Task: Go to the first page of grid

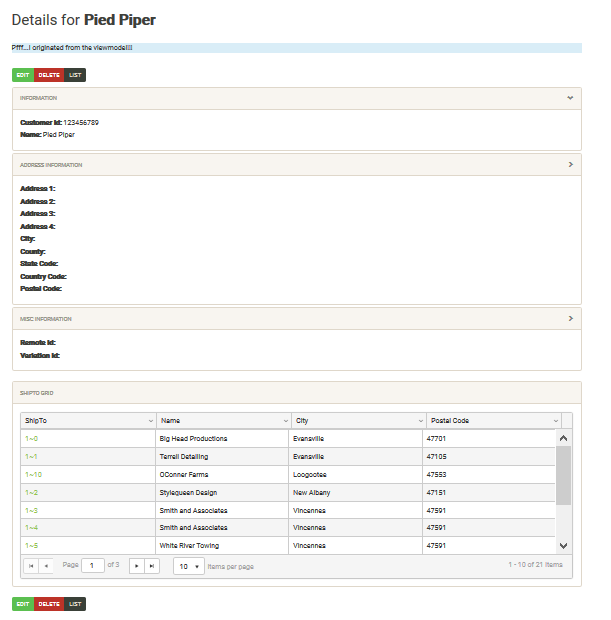Action: pos(31,566)
